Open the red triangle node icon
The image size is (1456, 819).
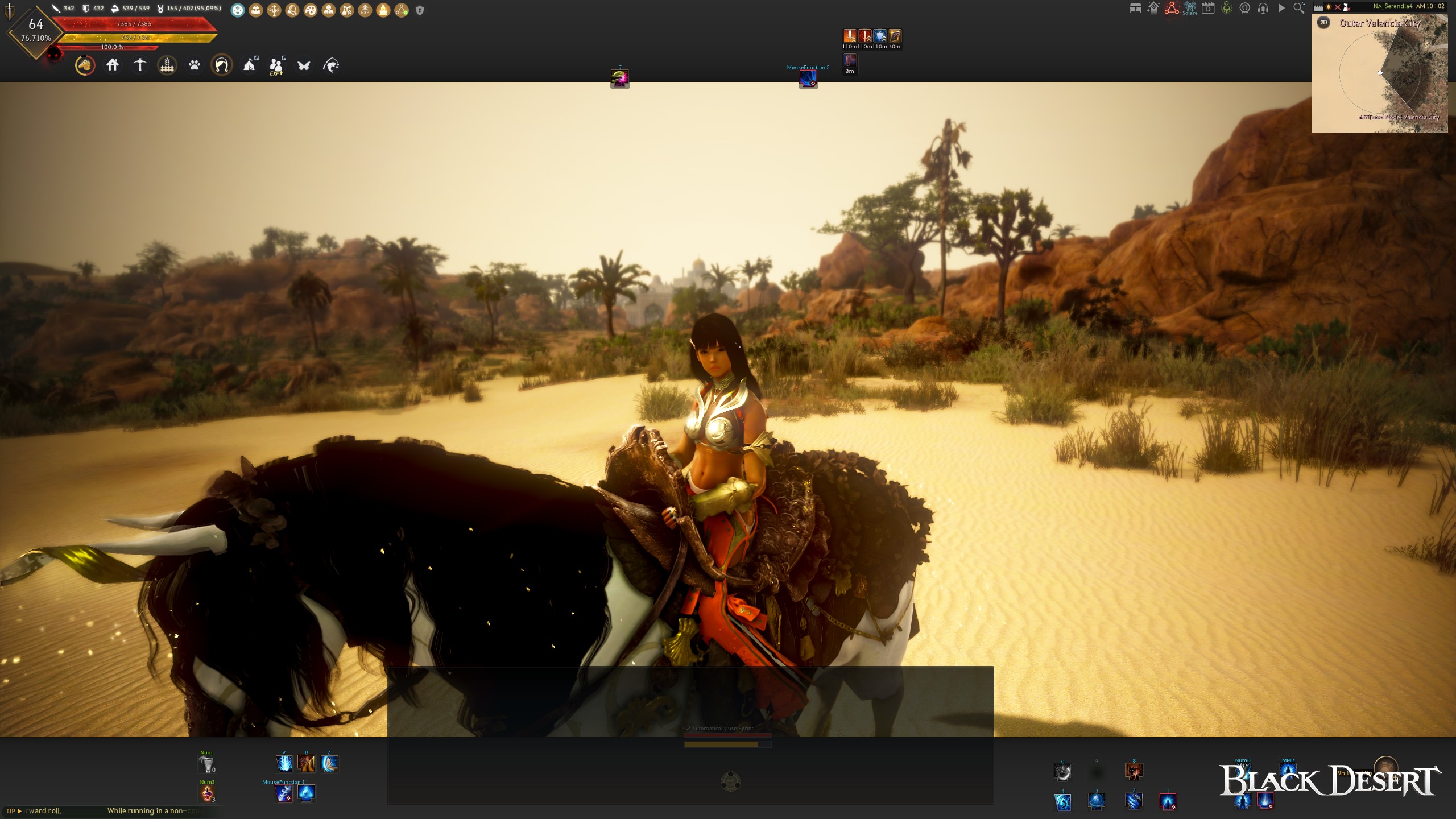coord(1172,8)
